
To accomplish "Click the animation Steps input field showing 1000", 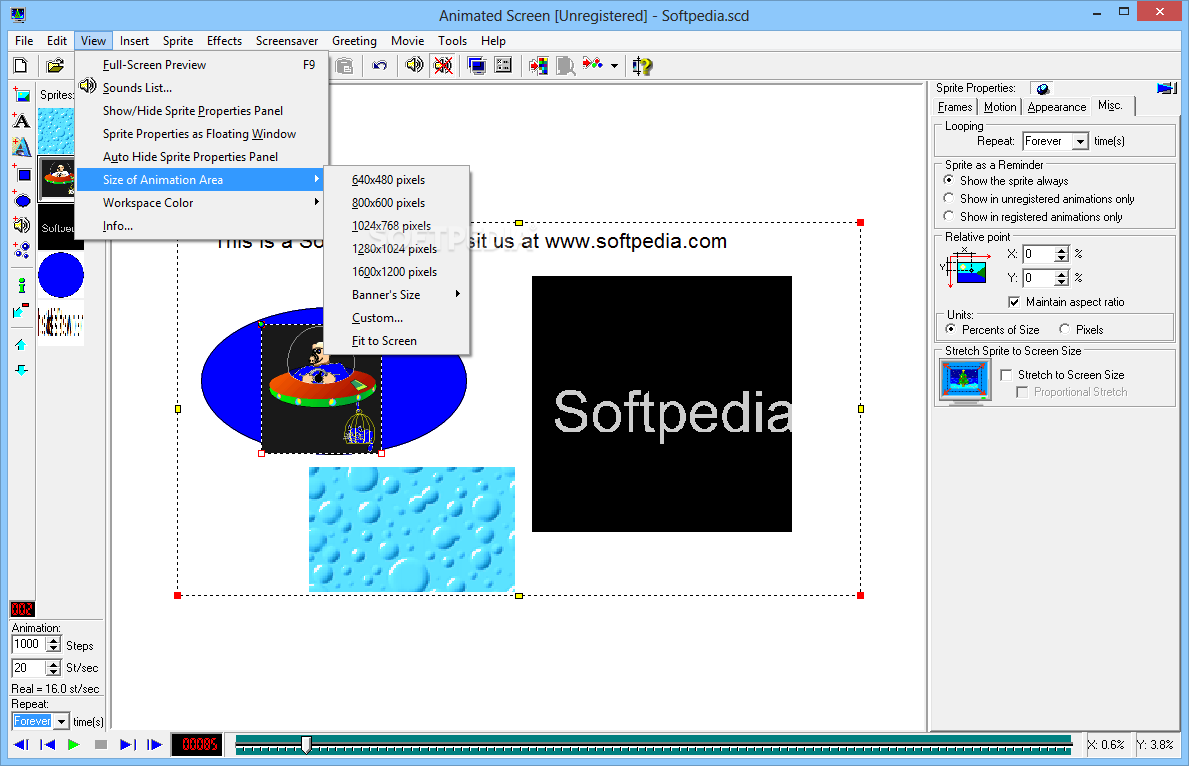I will (x=29, y=645).
